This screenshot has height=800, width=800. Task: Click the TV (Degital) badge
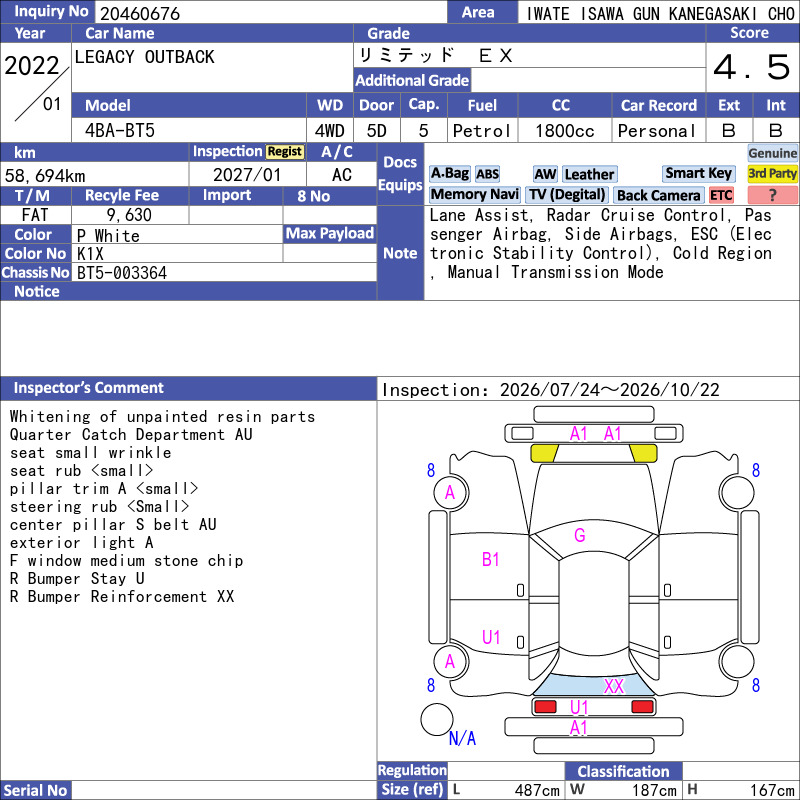point(567,194)
